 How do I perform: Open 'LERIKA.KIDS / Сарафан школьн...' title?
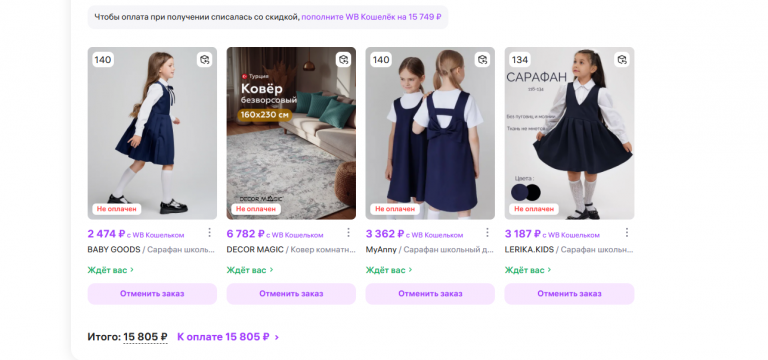(x=569, y=249)
